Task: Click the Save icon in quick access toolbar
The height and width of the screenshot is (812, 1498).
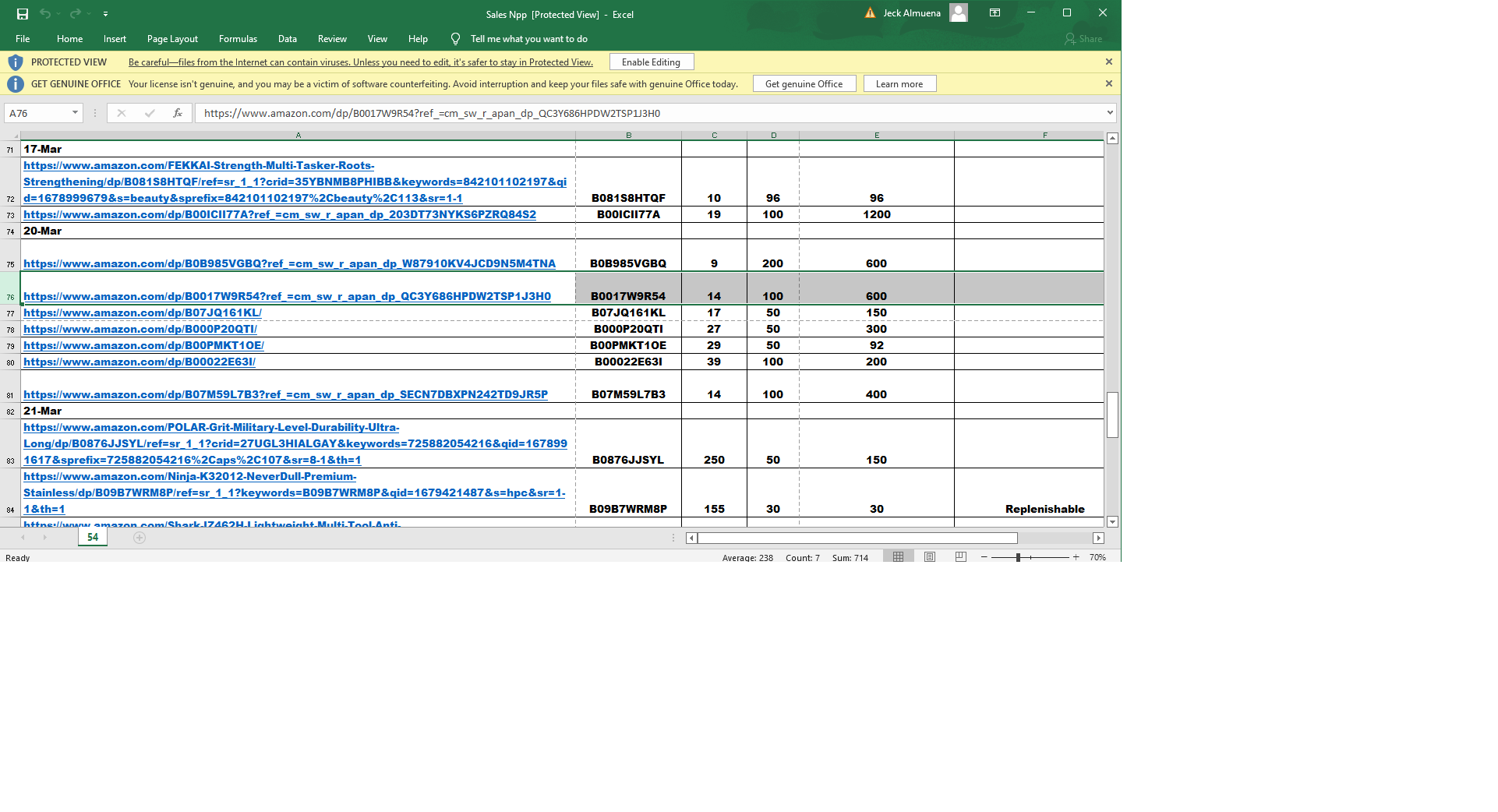Action: (23, 14)
